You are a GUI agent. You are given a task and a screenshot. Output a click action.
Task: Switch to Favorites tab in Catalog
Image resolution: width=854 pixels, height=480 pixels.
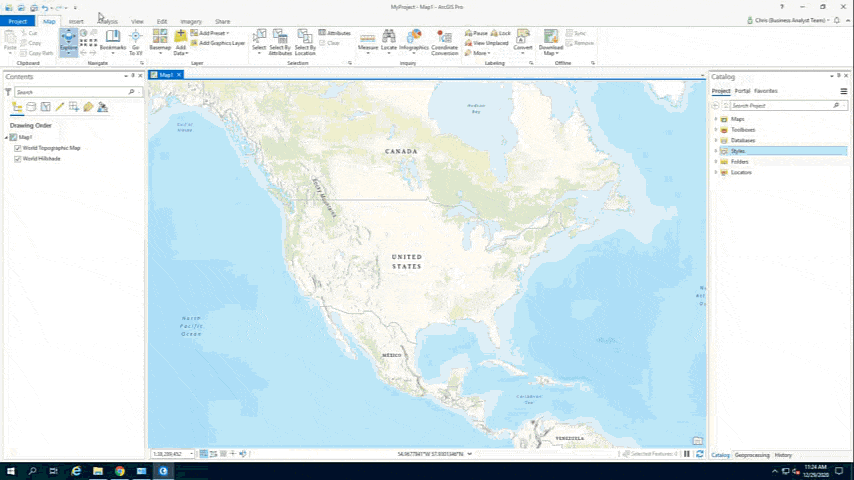pos(766,91)
